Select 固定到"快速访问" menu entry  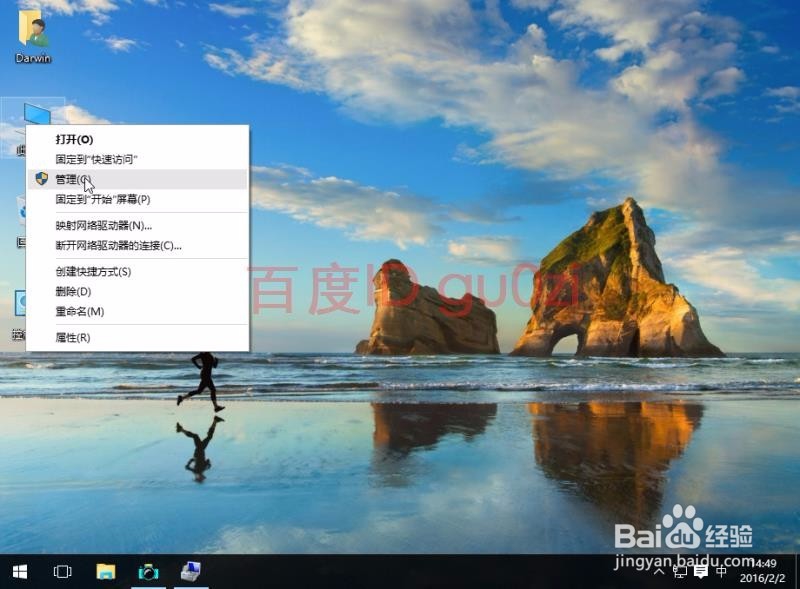coord(137,159)
